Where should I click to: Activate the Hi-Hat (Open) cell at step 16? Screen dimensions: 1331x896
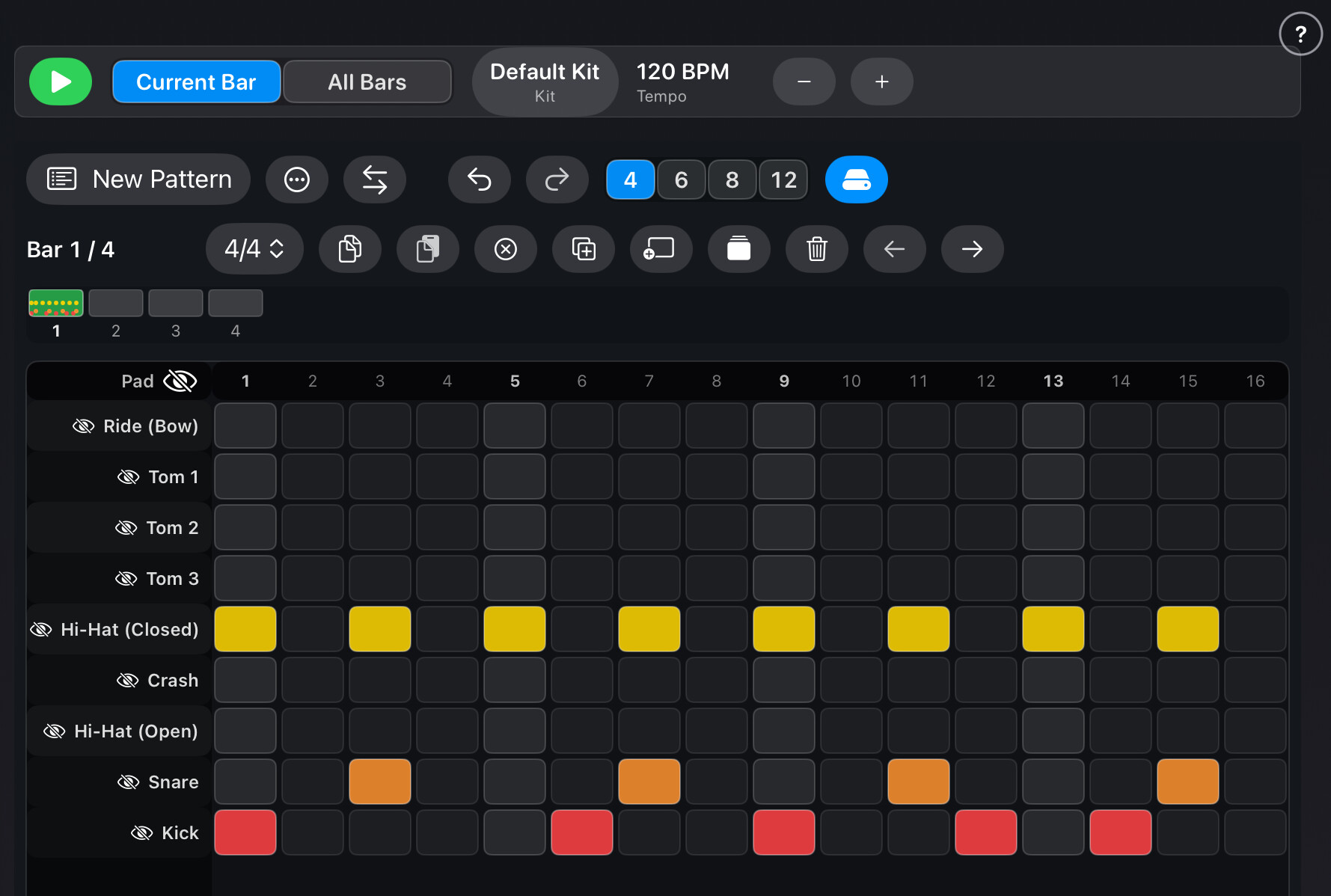click(1255, 731)
